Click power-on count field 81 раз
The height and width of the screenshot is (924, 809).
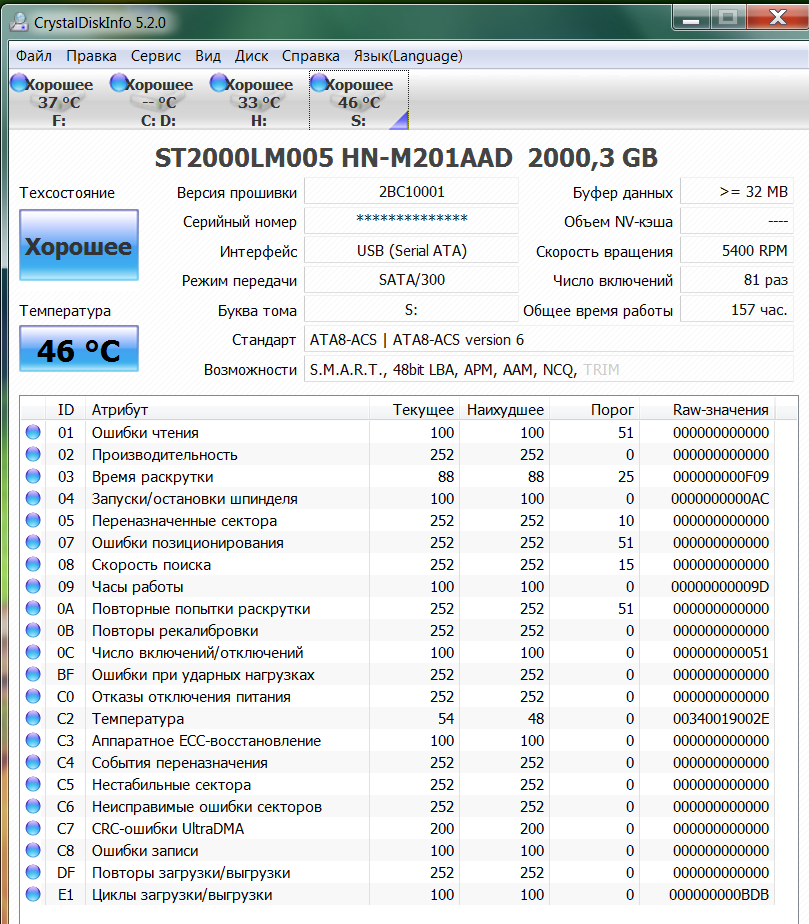pyautogui.click(x=737, y=280)
